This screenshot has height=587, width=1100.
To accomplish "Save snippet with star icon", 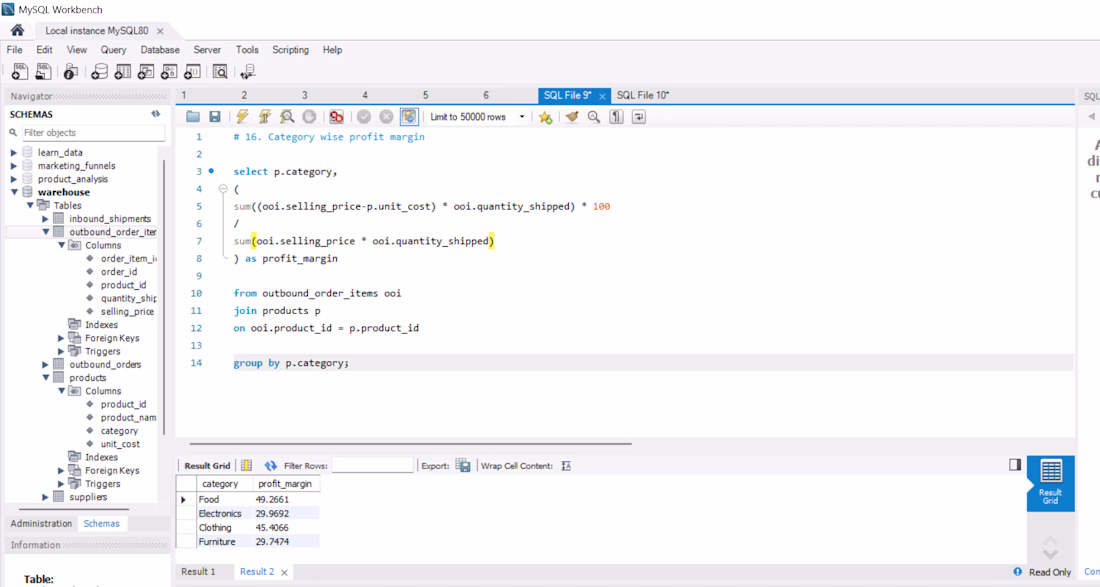I will click(545, 117).
